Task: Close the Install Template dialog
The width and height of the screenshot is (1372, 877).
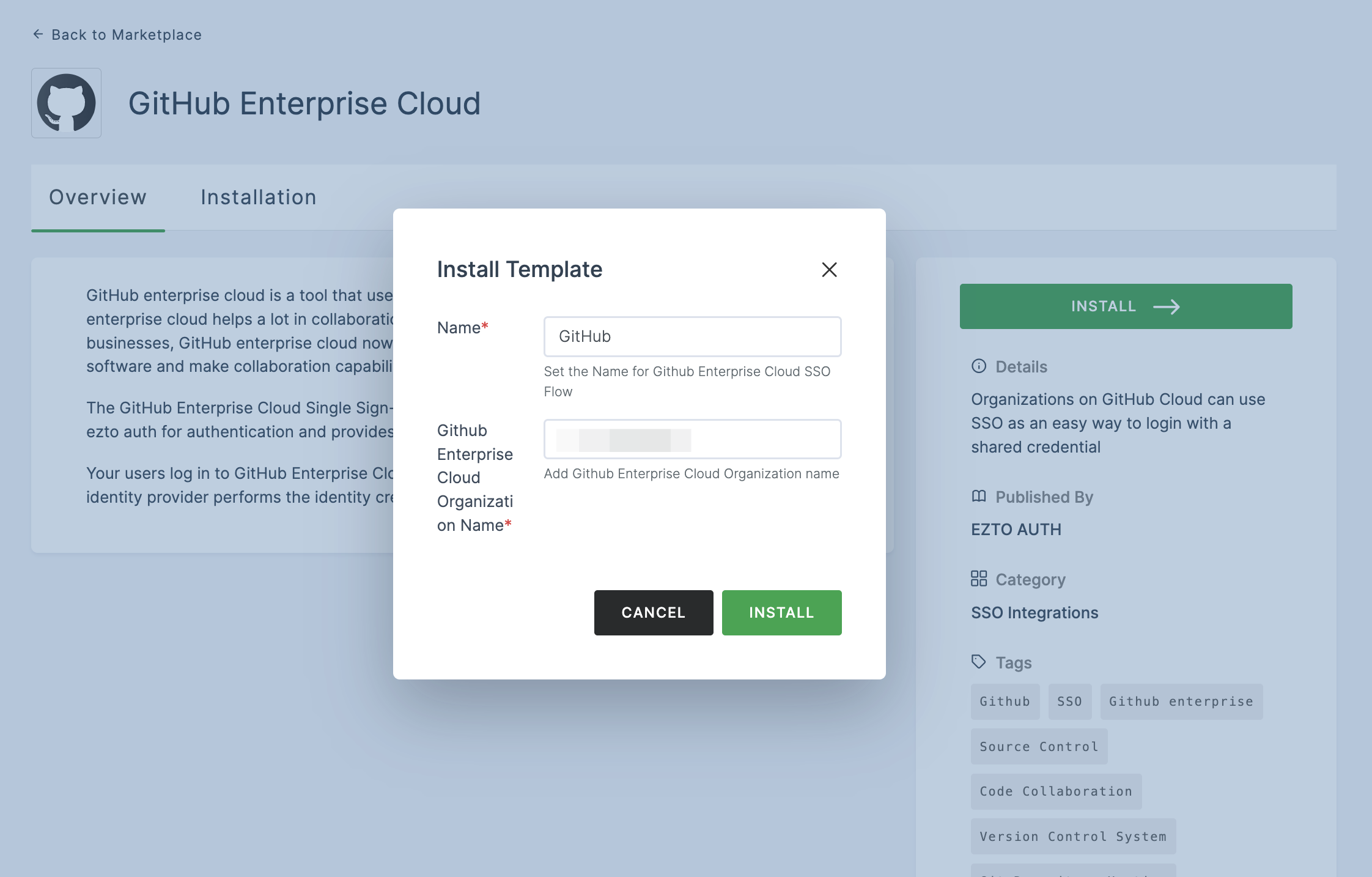Action: pyautogui.click(x=829, y=270)
